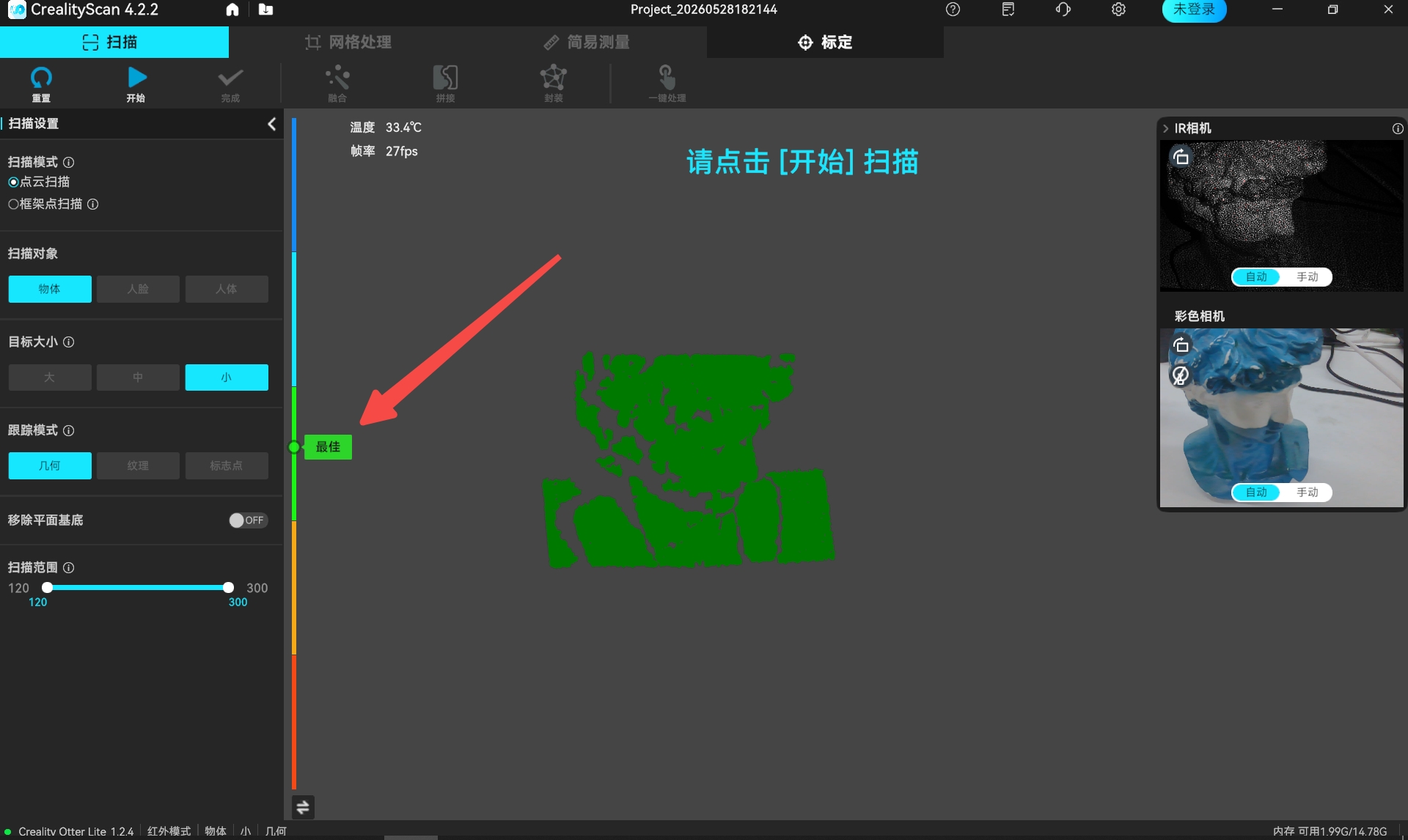
Task: Switch to the 网格处理 tab
Action: [348, 42]
